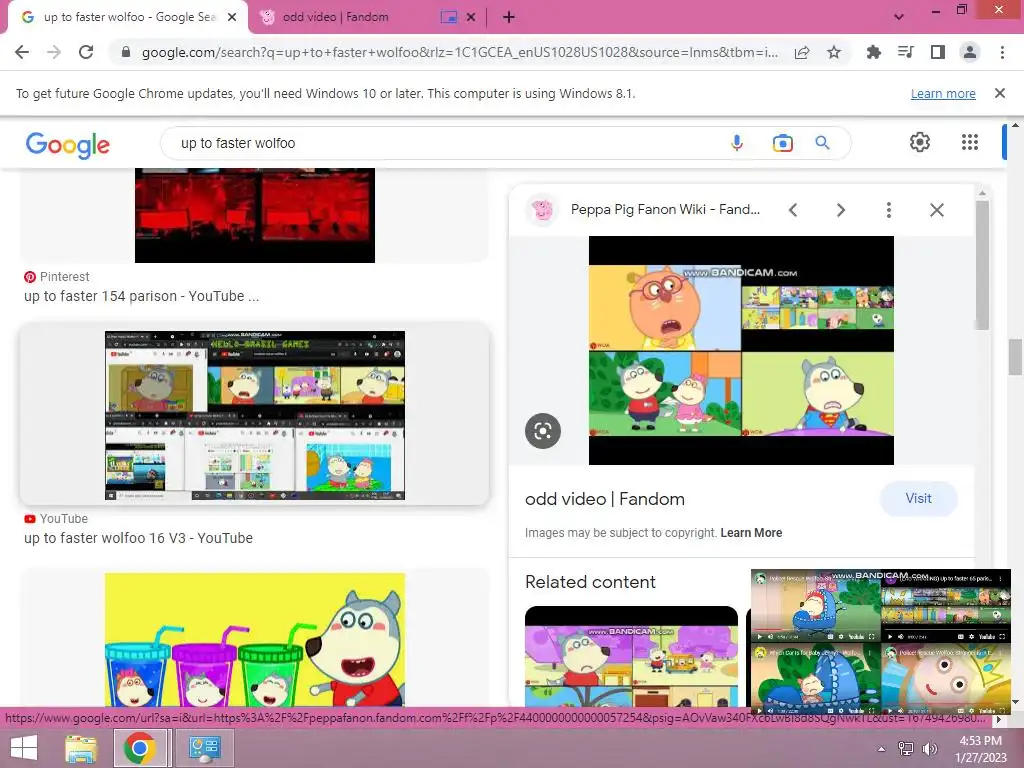This screenshot has width=1024, height=768.
Task: Click the Chrome taskbar icon
Action: (140, 748)
